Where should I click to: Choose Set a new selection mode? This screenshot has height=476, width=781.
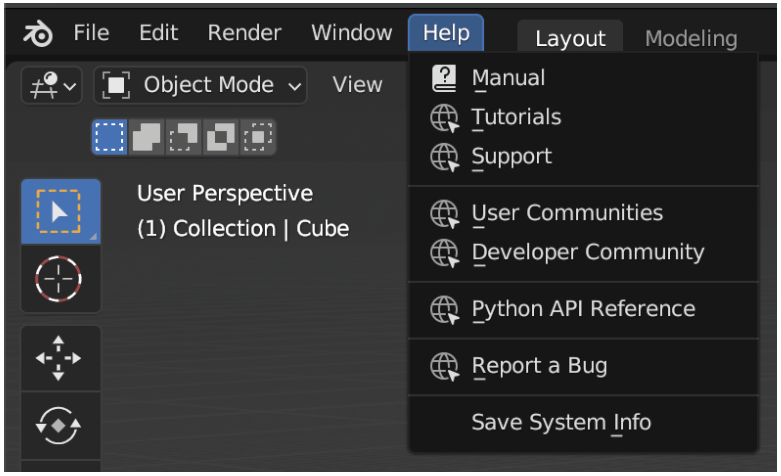pyautogui.click(x=110, y=137)
